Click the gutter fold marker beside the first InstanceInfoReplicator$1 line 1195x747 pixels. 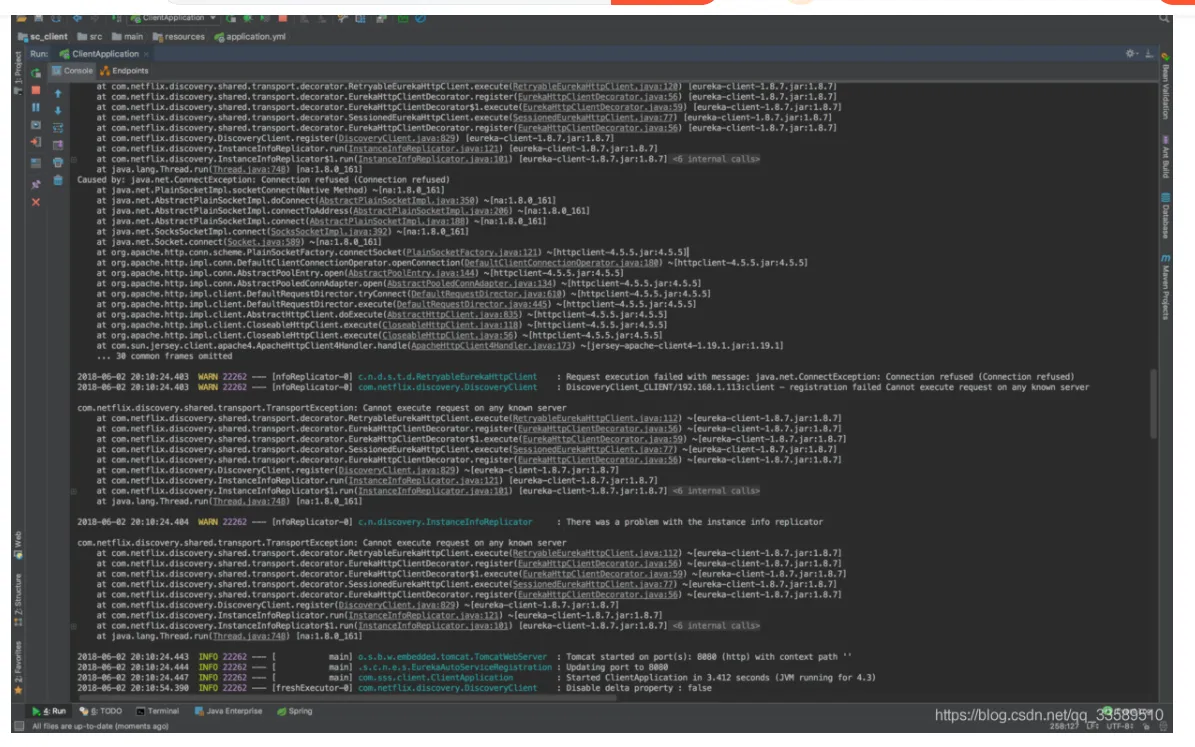(74, 160)
